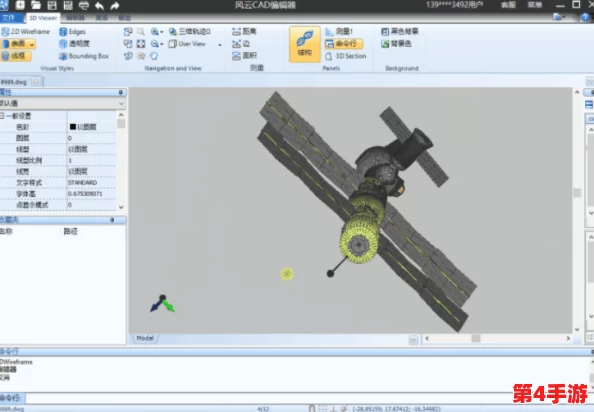594x412 pixels.
Task: Expand the properties selection combo box
Action: 63,103
